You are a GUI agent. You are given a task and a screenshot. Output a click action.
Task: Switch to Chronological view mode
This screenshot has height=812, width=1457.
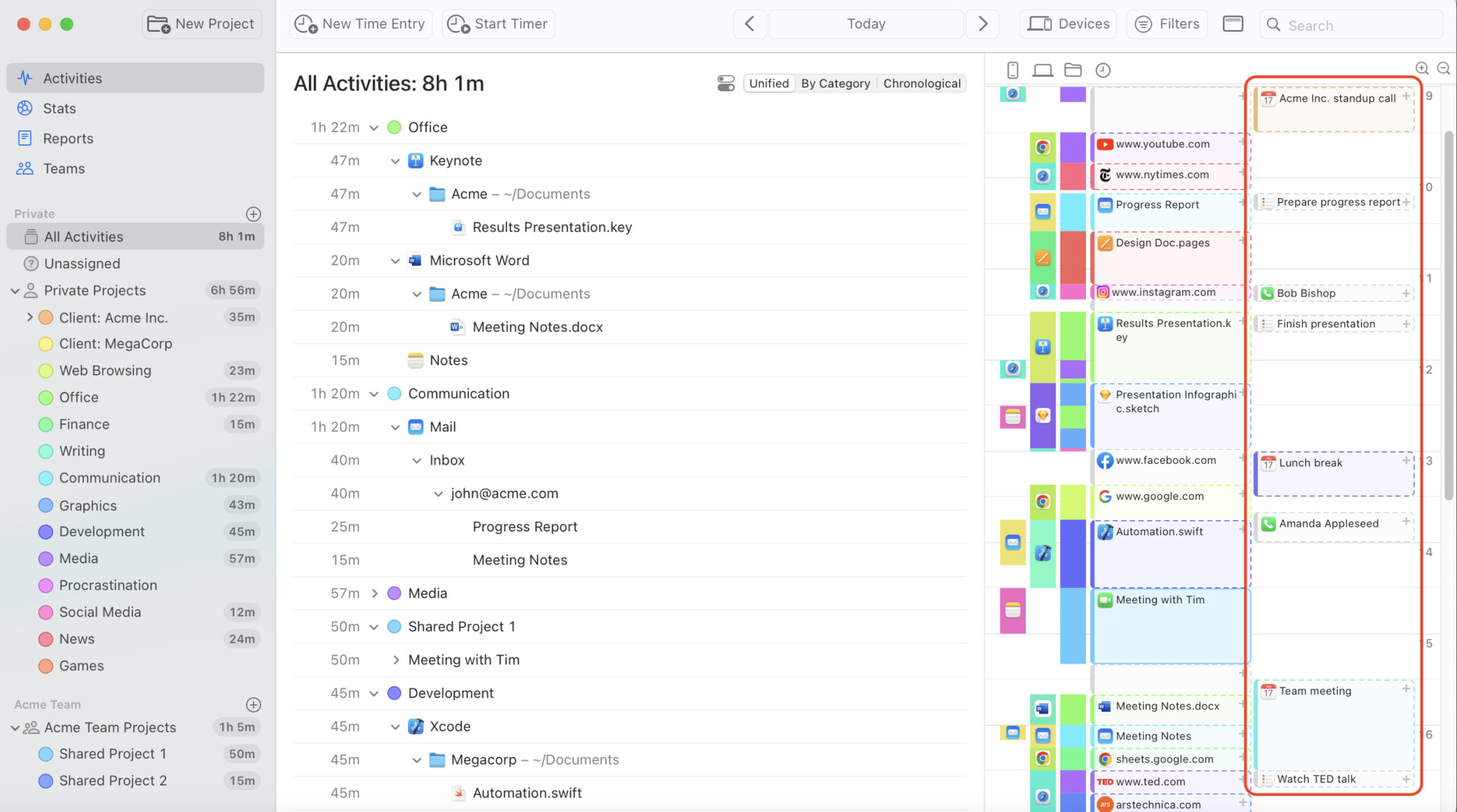(921, 84)
